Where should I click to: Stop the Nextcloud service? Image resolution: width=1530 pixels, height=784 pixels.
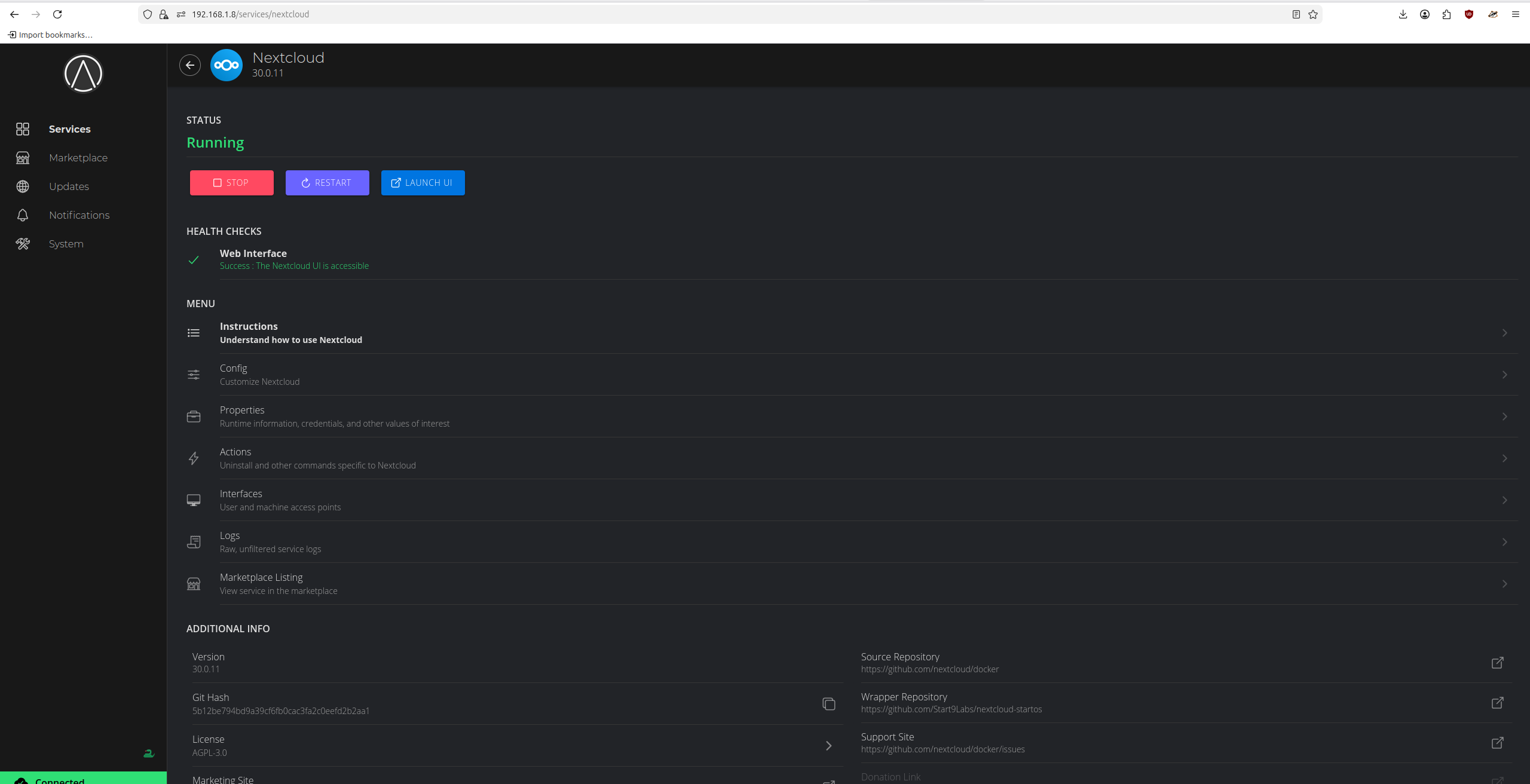pos(231,183)
